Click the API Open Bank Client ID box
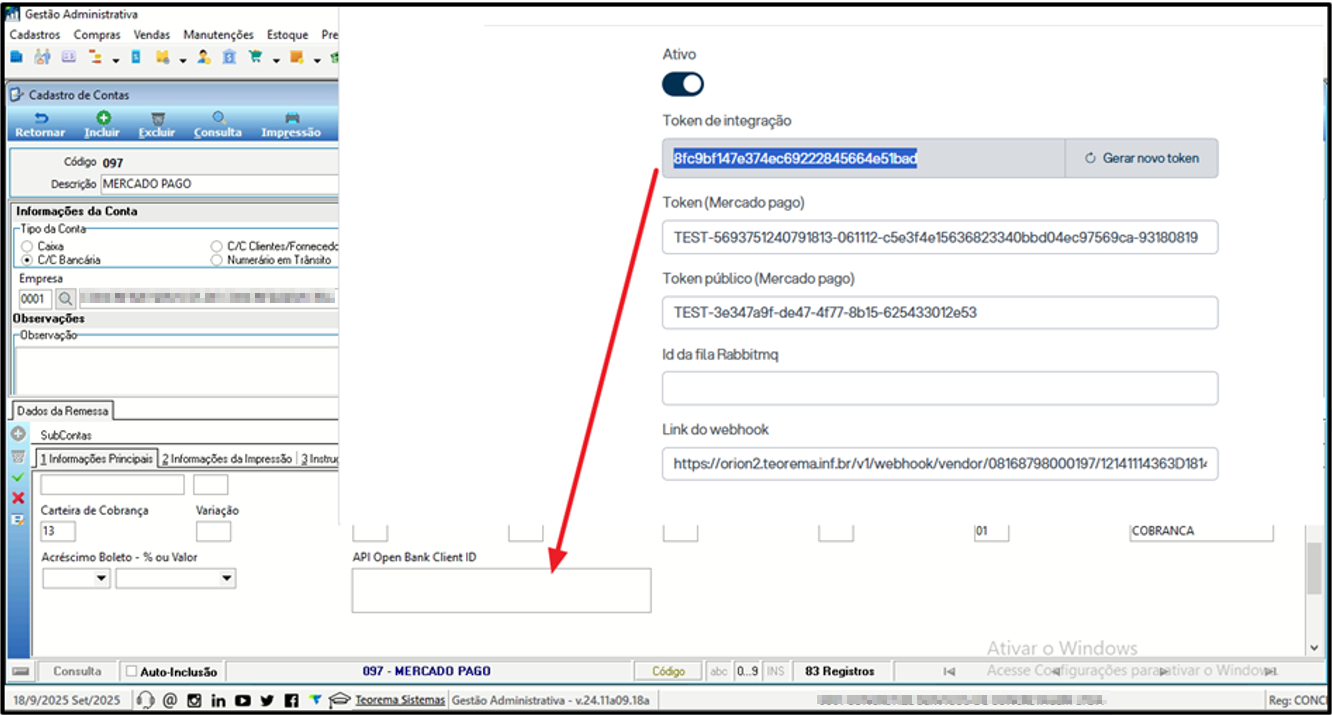 coord(501,590)
